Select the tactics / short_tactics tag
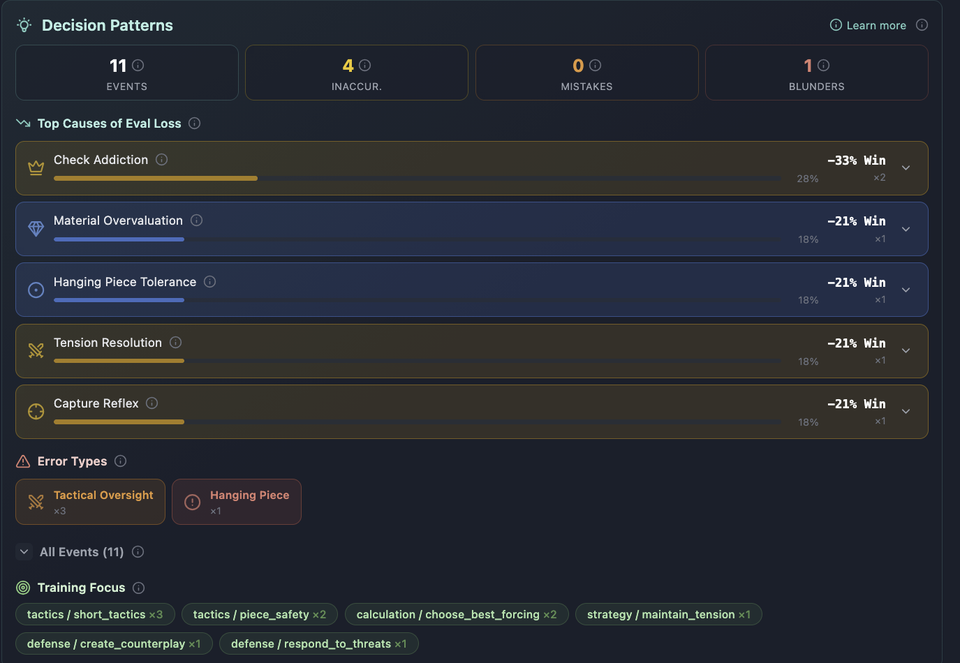The image size is (960, 663). [x=95, y=614]
